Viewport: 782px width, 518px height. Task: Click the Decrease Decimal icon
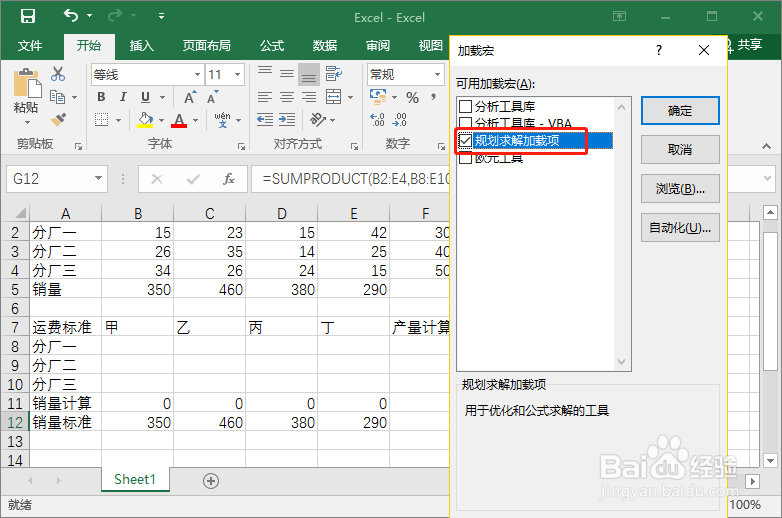point(399,120)
